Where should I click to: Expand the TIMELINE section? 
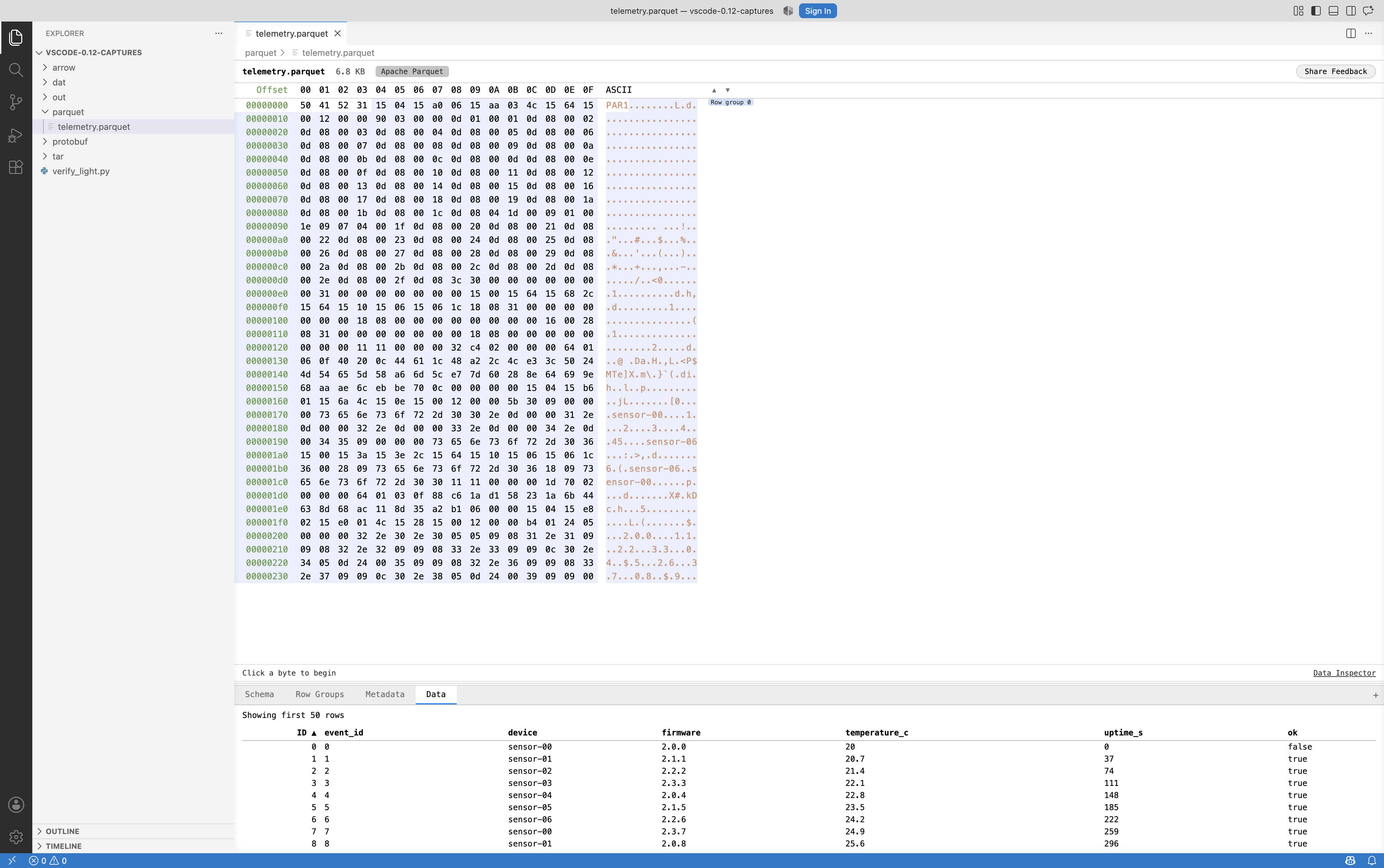[133, 846]
